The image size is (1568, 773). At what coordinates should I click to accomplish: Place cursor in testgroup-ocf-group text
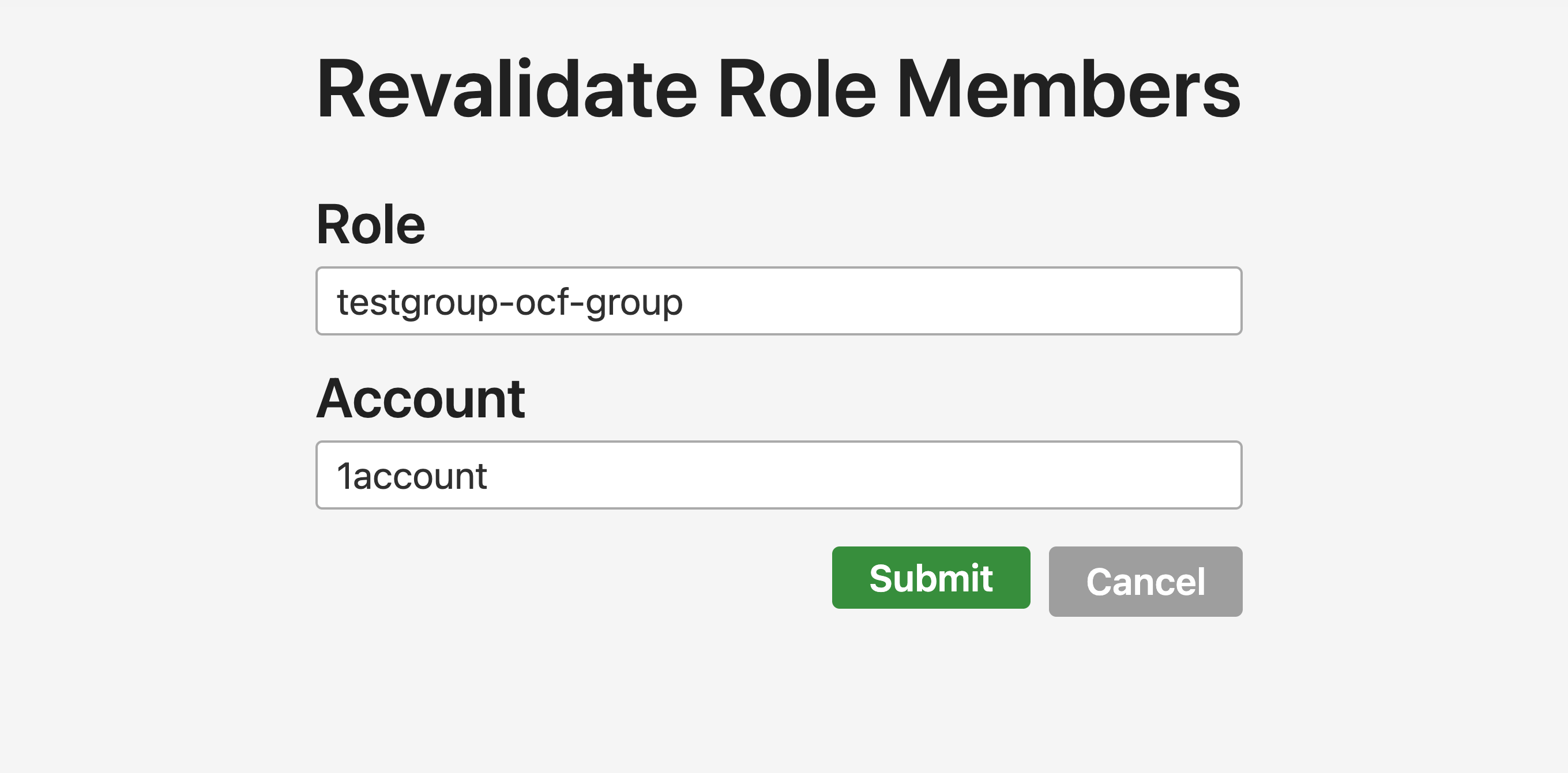click(510, 303)
